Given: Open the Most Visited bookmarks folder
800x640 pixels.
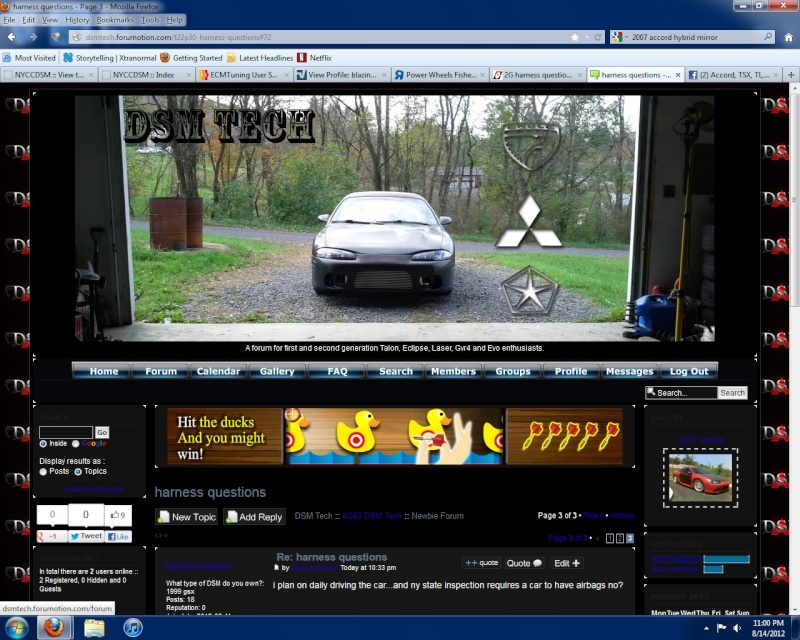Looking at the screenshot, I should (29, 58).
